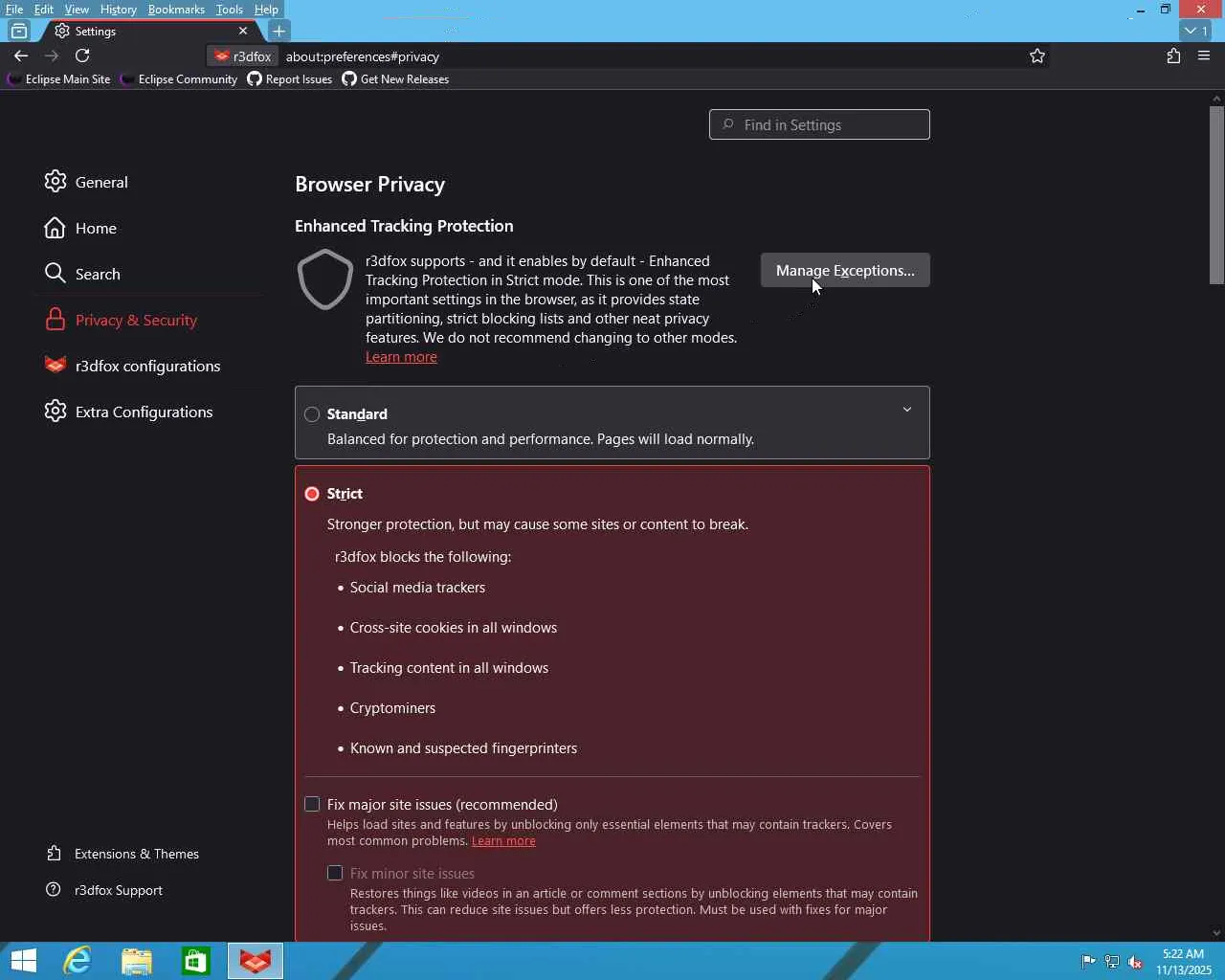The width and height of the screenshot is (1225, 980).
Task: Expand the Standard protection details chevron
Action: [x=907, y=410]
